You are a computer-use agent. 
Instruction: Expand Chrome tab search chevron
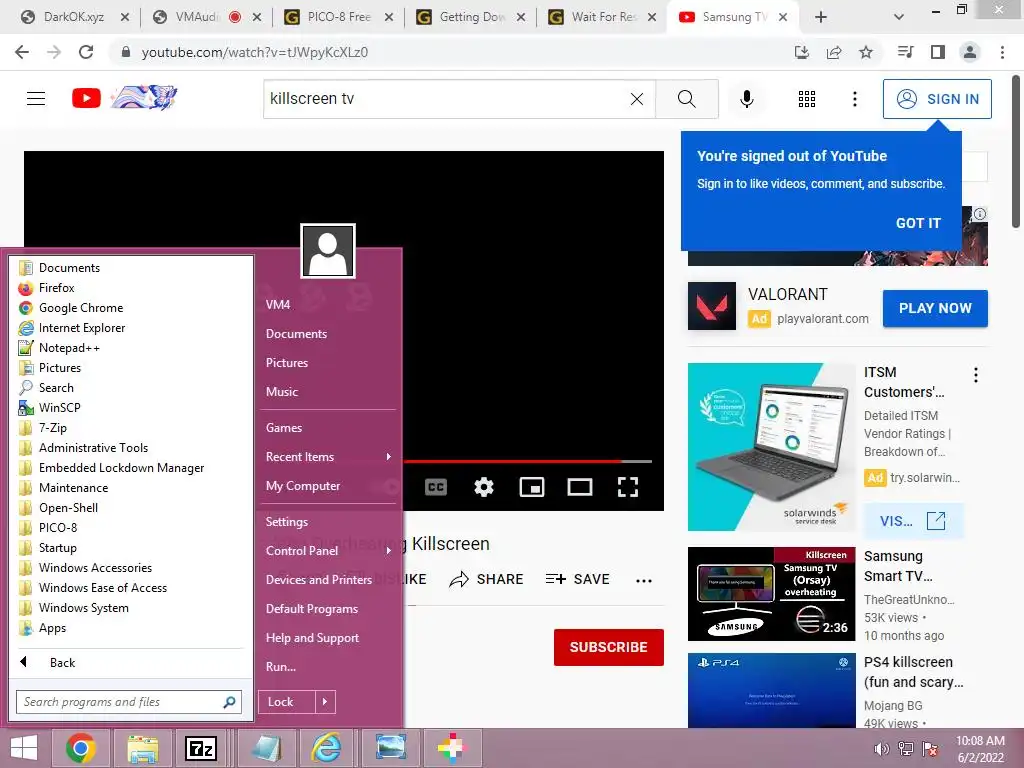[x=899, y=18]
